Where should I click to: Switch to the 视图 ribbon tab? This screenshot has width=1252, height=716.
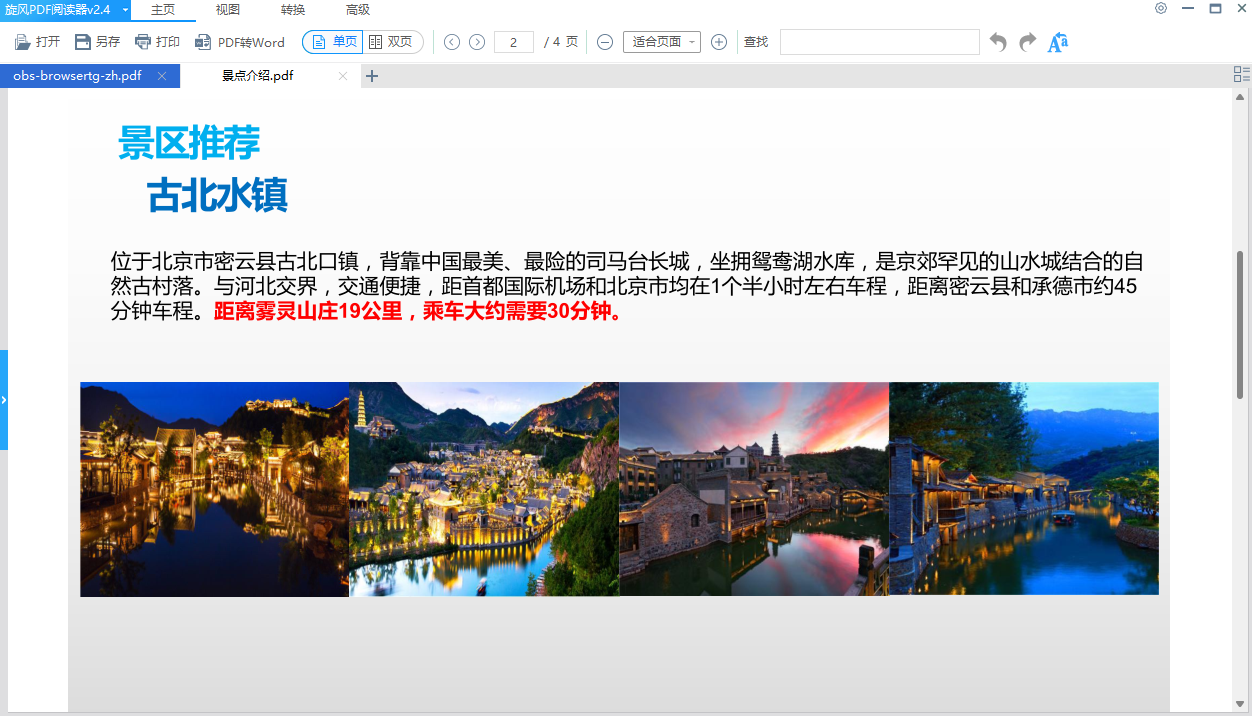pos(226,10)
